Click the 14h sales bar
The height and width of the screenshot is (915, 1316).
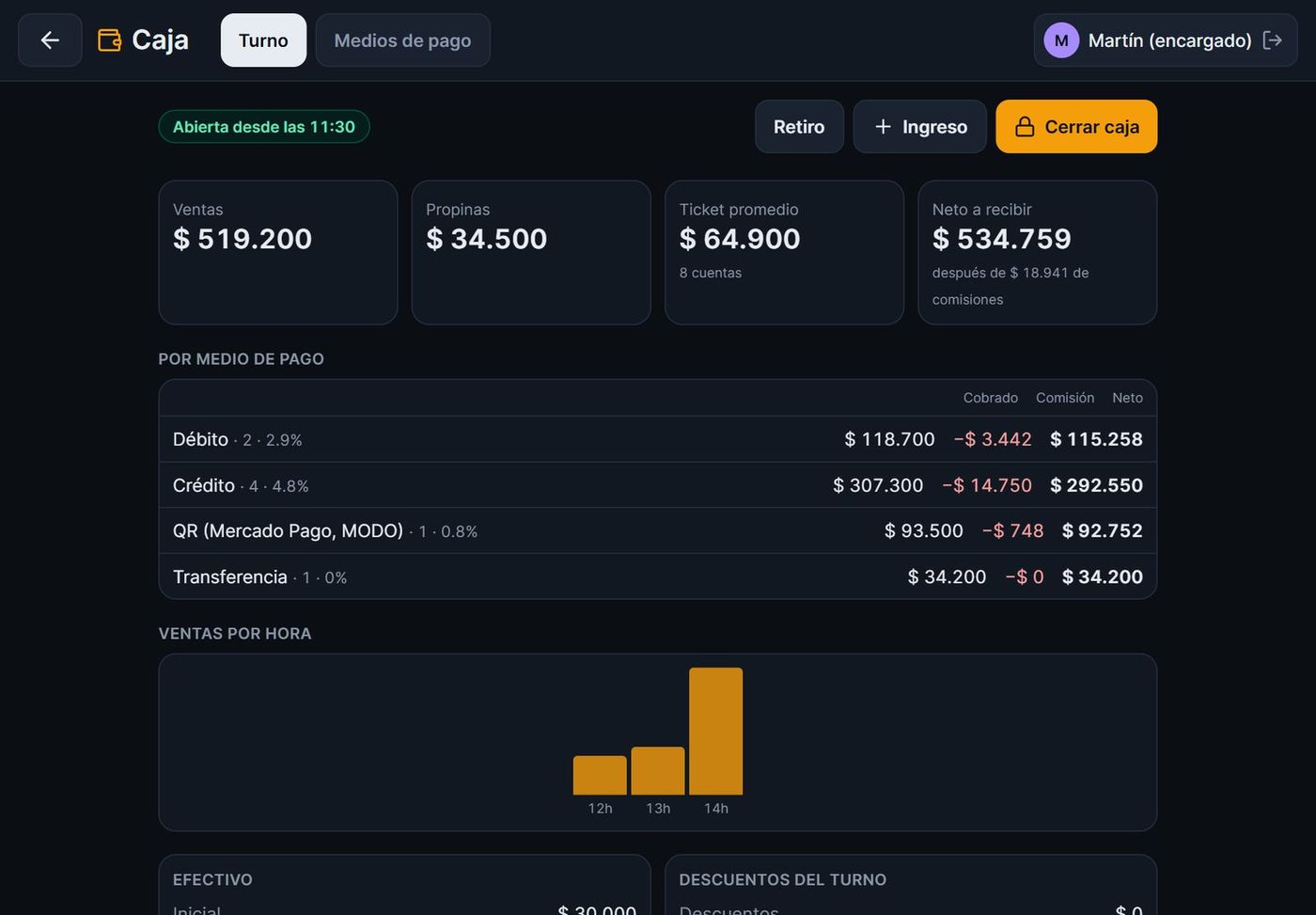pyautogui.click(x=716, y=732)
